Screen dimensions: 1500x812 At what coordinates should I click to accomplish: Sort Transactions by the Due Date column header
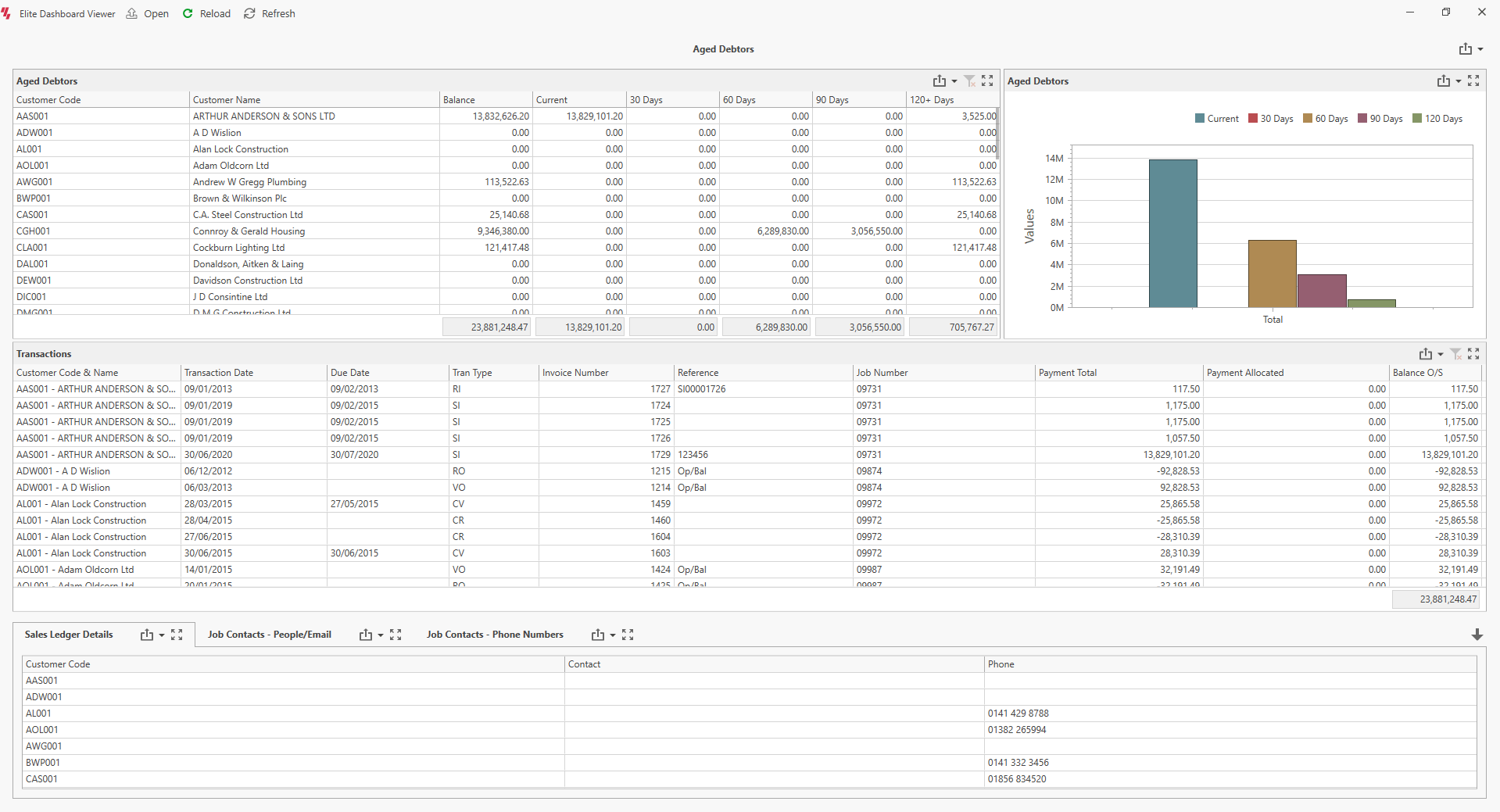pyautogui.click(x=388, y=373)
